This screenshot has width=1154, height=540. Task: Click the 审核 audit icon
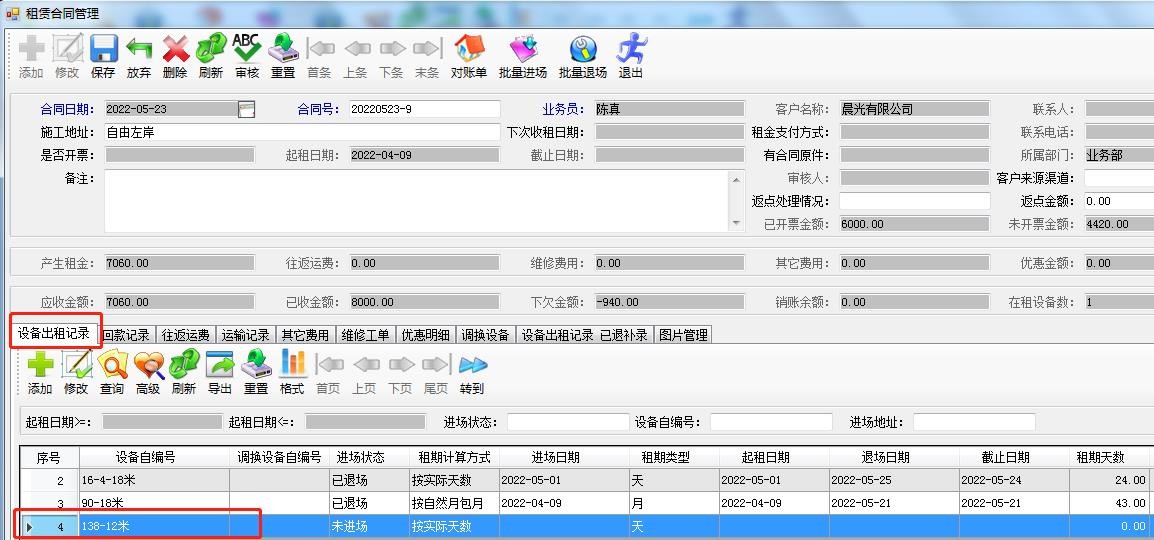point(247,49)
